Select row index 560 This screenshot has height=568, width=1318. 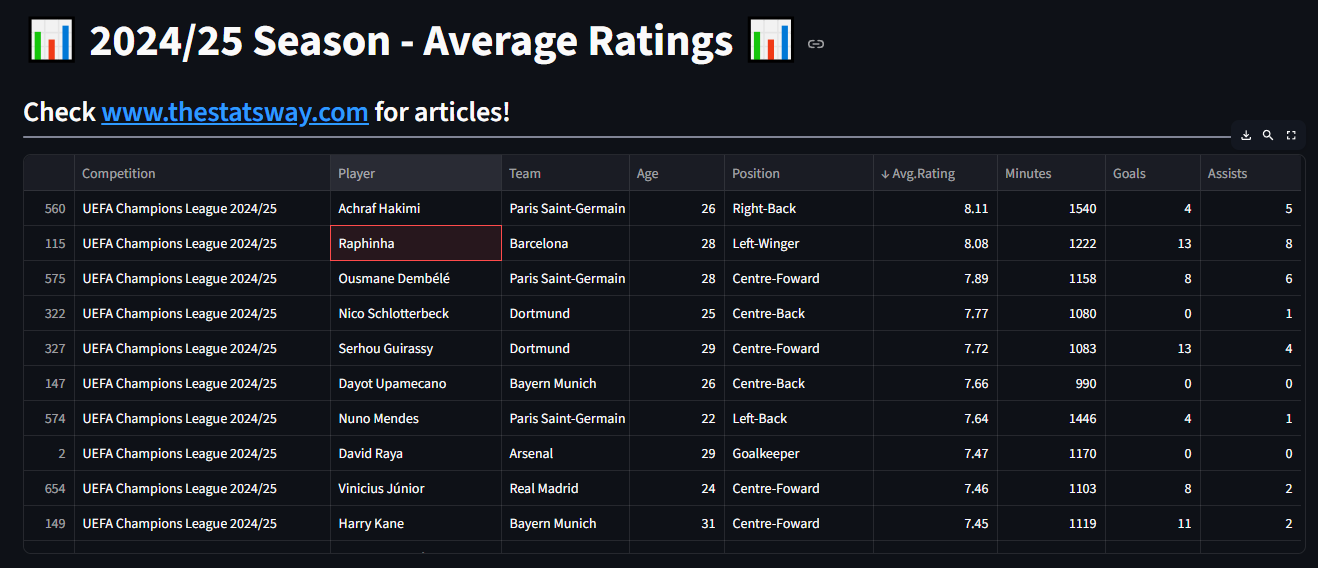pyautogui.click(x=49, y=208)
